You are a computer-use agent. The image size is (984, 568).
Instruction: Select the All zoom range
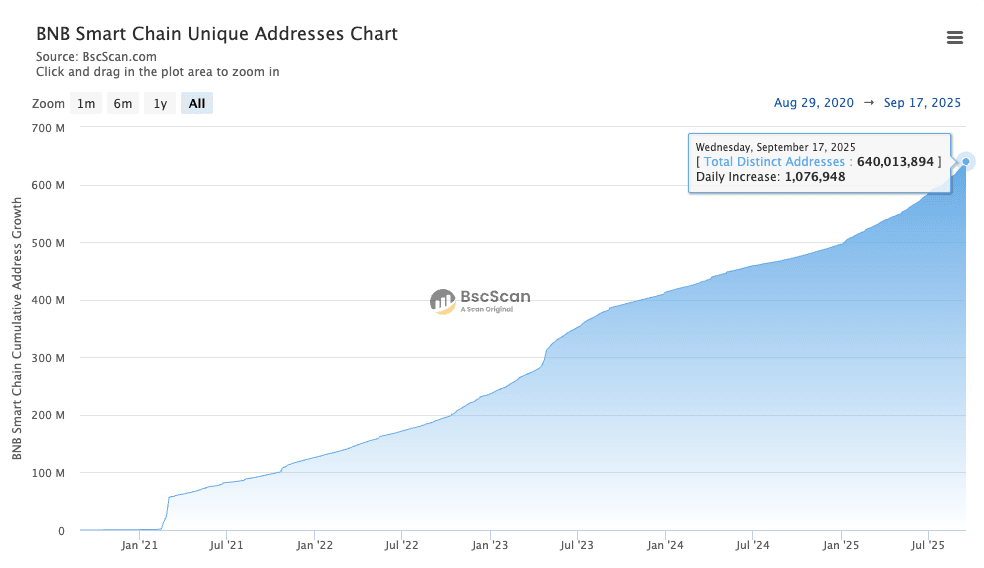point(197,104)
